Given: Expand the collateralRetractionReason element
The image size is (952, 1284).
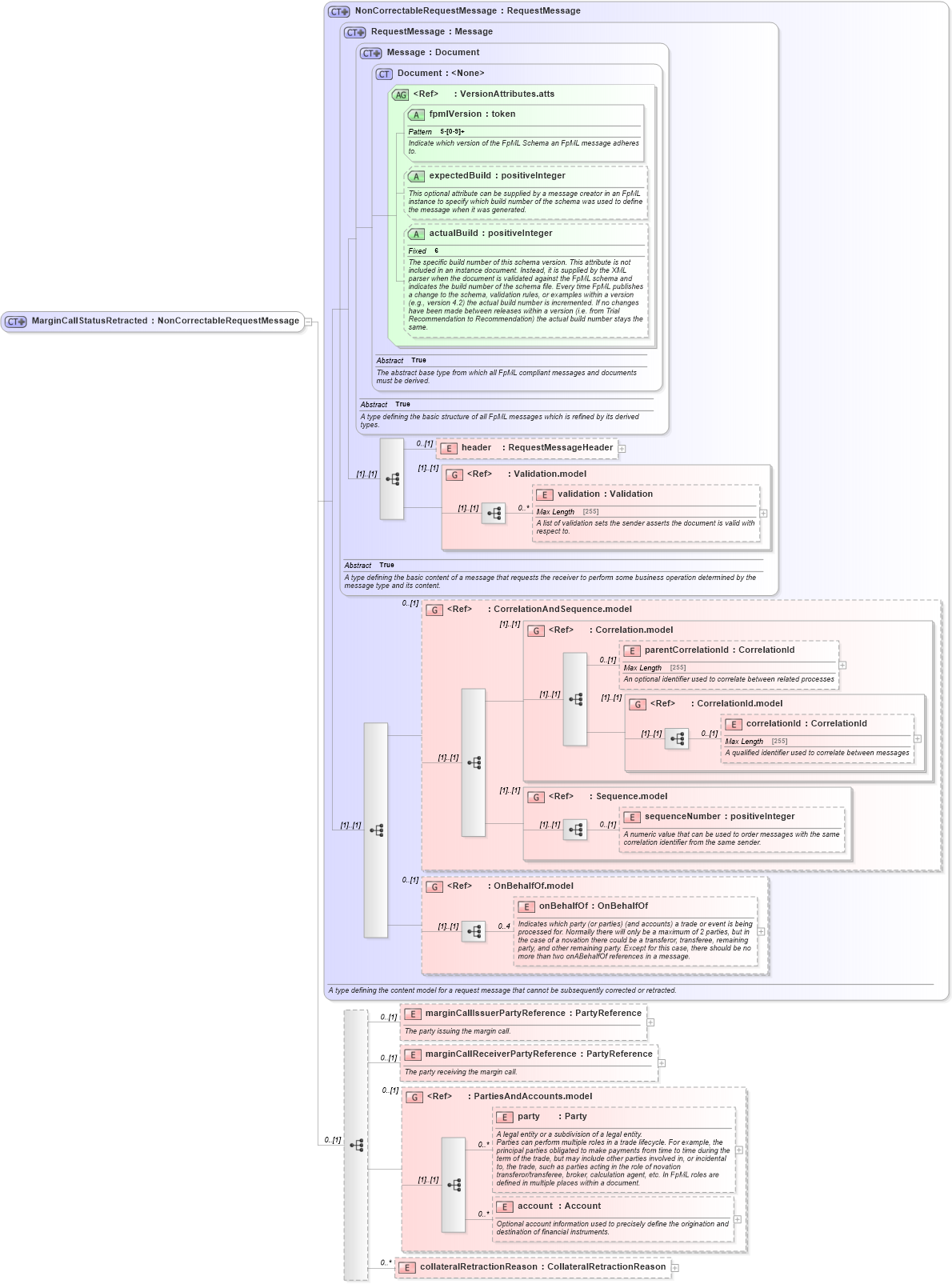Looking at the screenshot, I should click(675, 1268).
